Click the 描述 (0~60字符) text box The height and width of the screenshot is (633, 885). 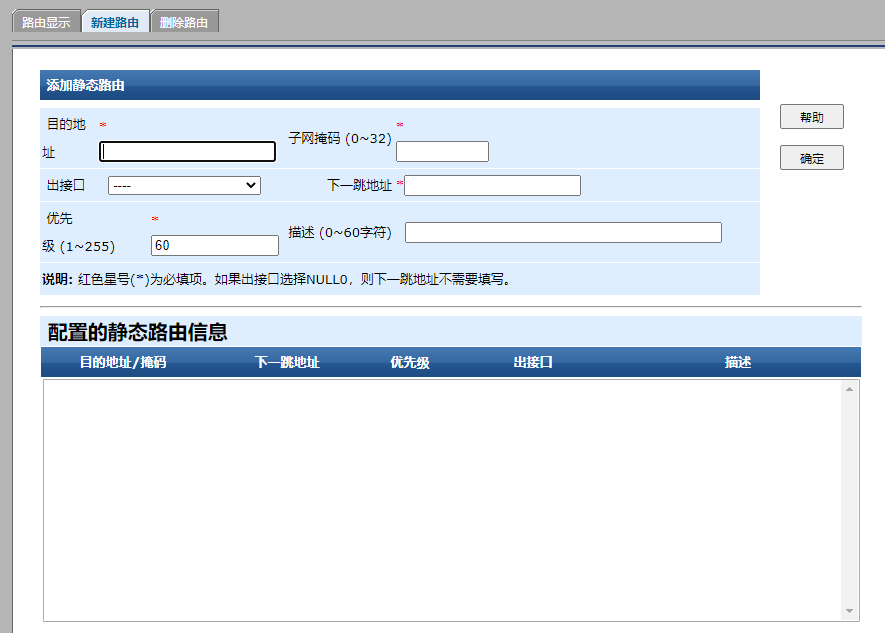point(563,232)
